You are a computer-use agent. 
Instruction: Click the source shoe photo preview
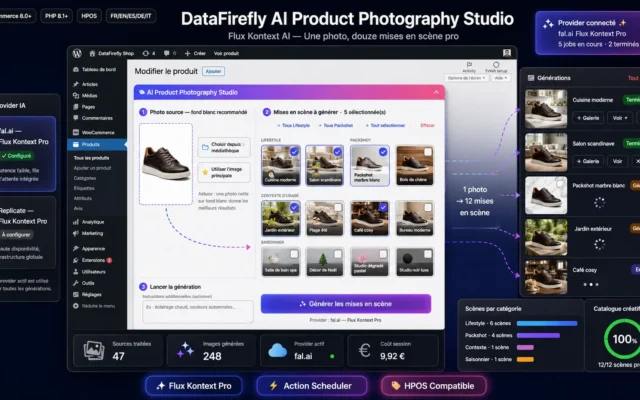coord(166,164)
